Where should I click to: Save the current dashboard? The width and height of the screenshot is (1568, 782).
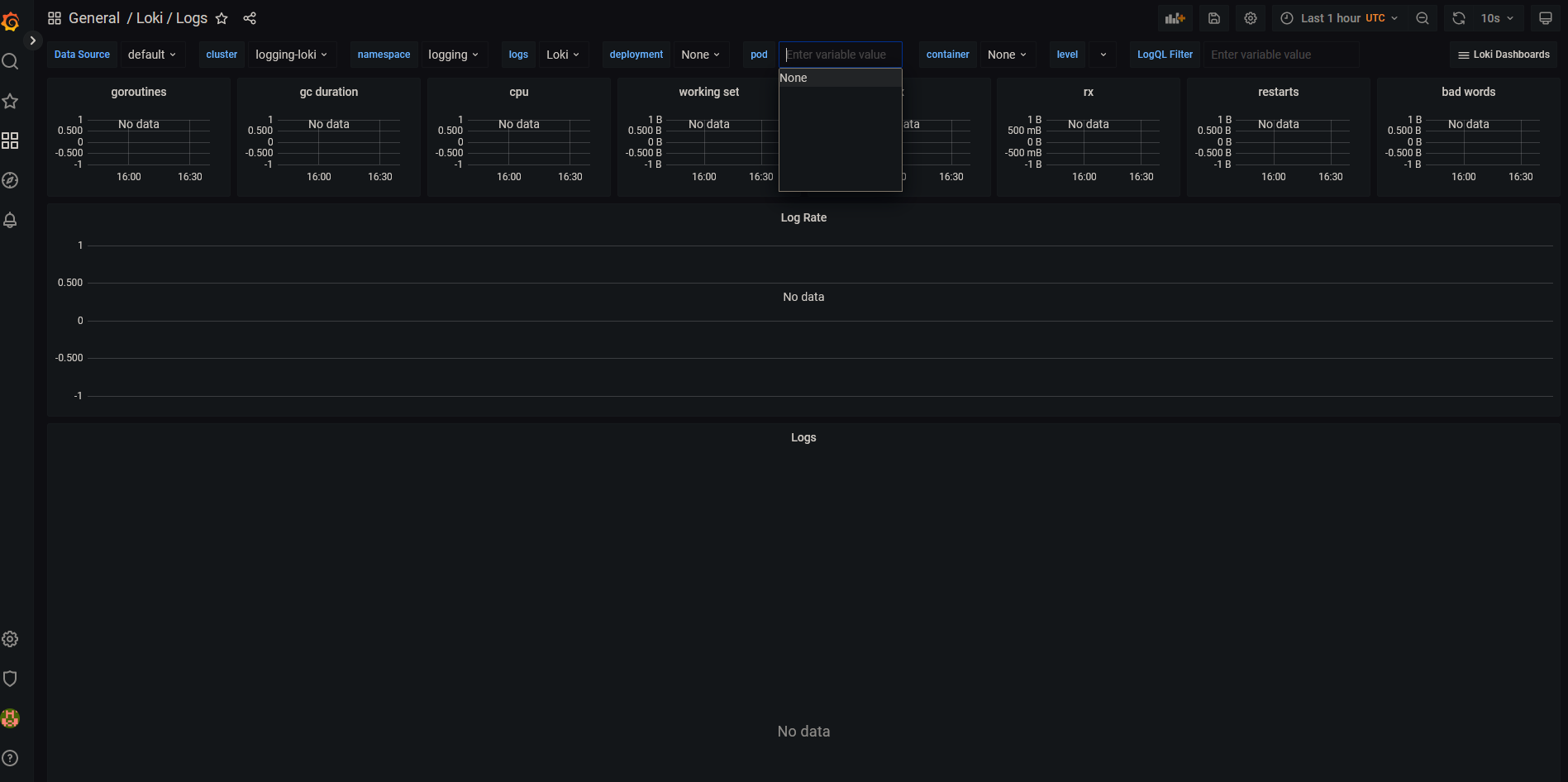[x=1213, y=17]
